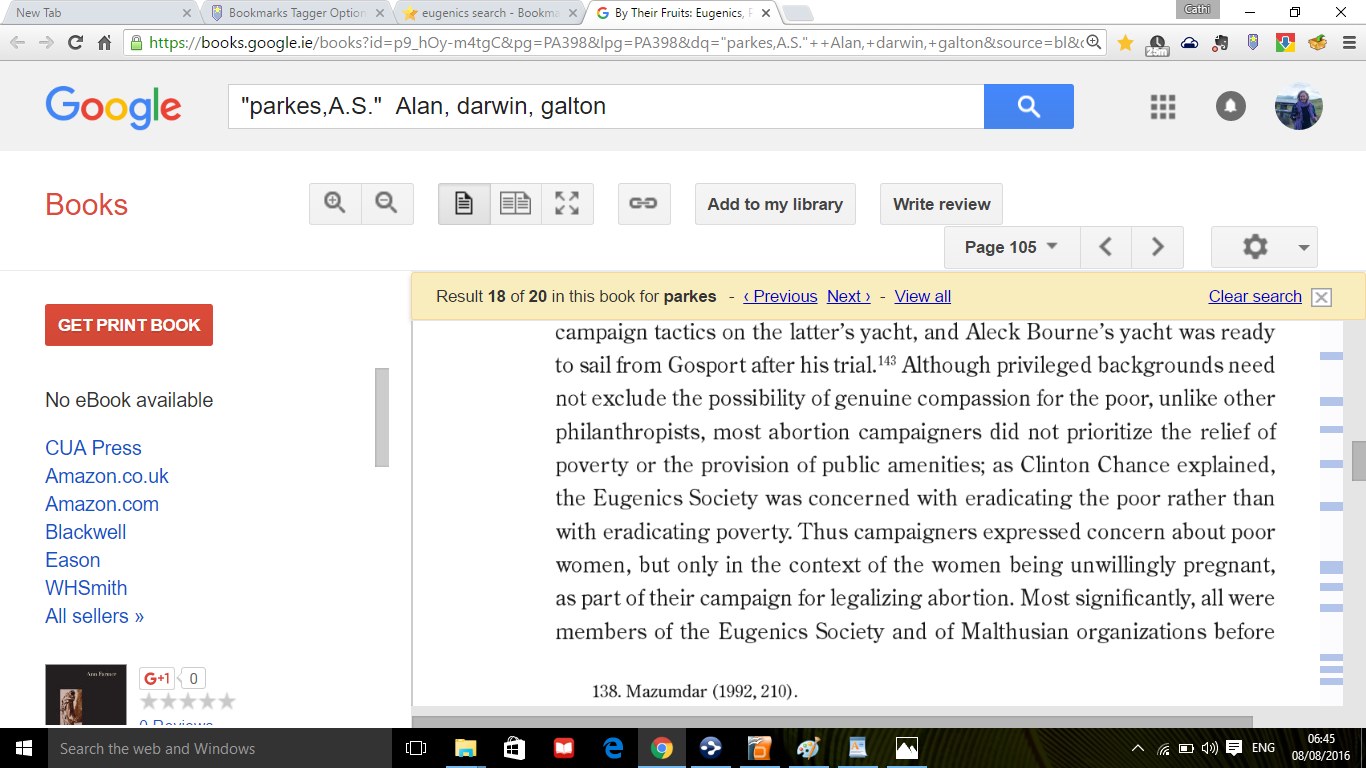This screenshot has height=768, width=1366.
Task: Zoom in on the book page
Action: pyautogui.click(x=335, y=204)
